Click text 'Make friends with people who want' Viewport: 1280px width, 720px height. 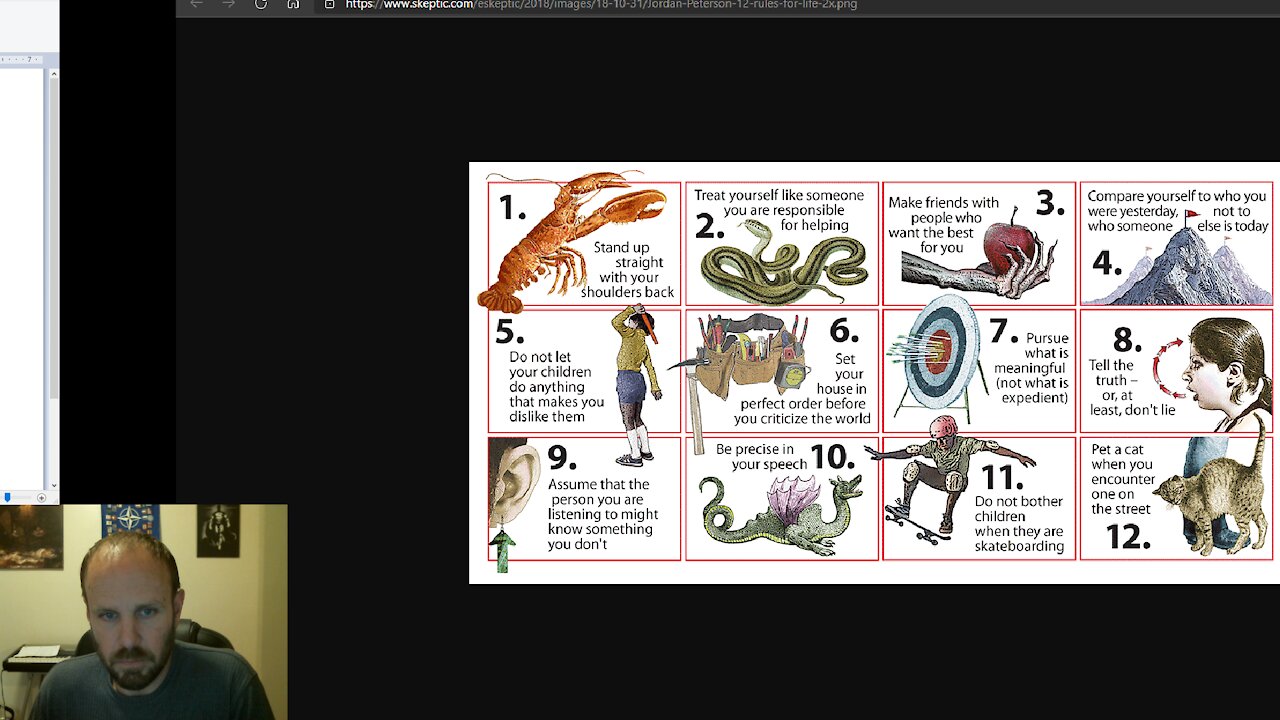[x=942, y=217]
